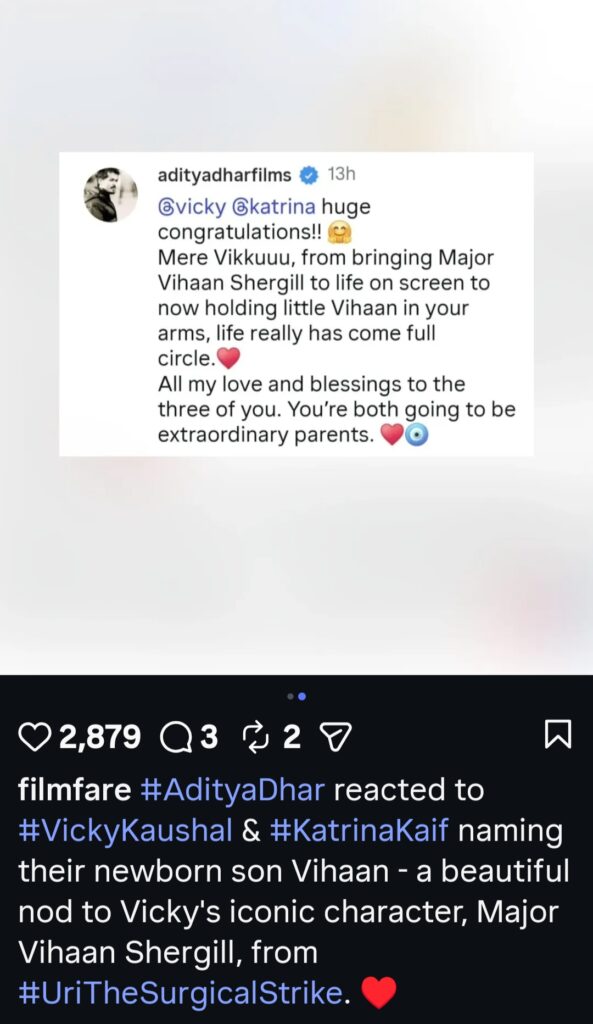Tap the 13h timestamp
Image resolution: width=593 pixels, height=1024 pixels.
[x=342, y=174]
